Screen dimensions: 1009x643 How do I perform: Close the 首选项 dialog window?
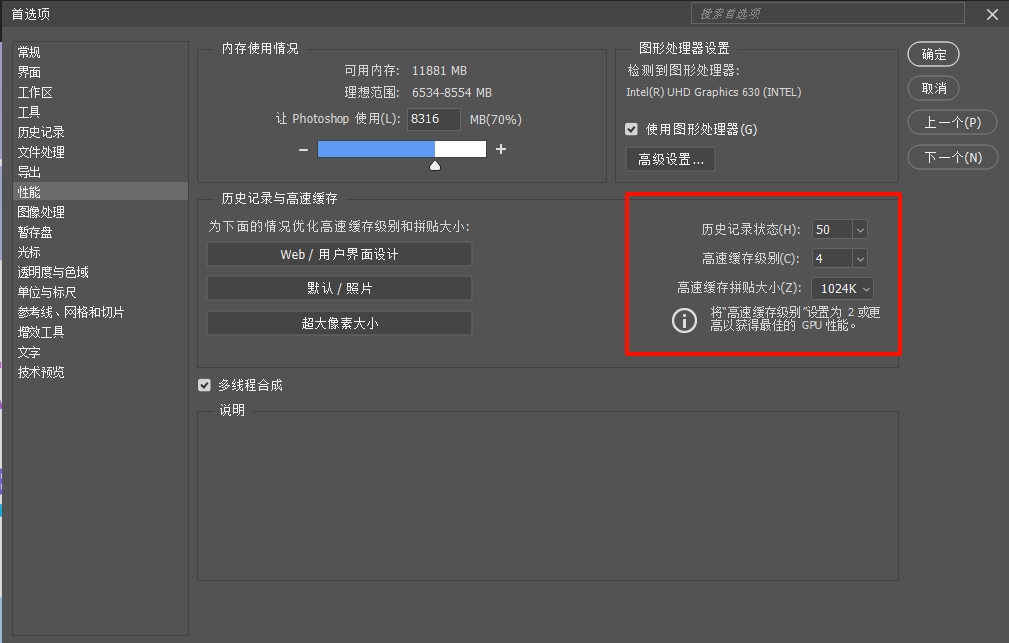tap(991, 14)
